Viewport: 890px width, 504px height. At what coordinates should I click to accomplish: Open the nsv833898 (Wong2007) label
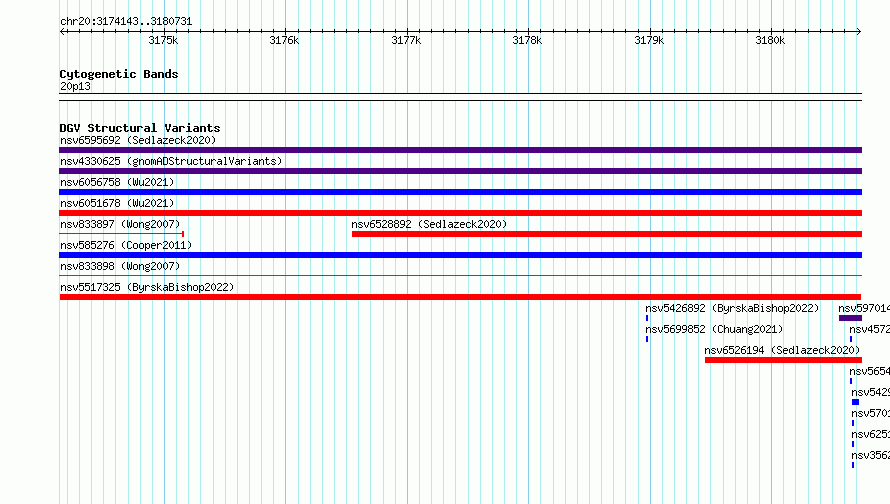(x=120, y=266)
